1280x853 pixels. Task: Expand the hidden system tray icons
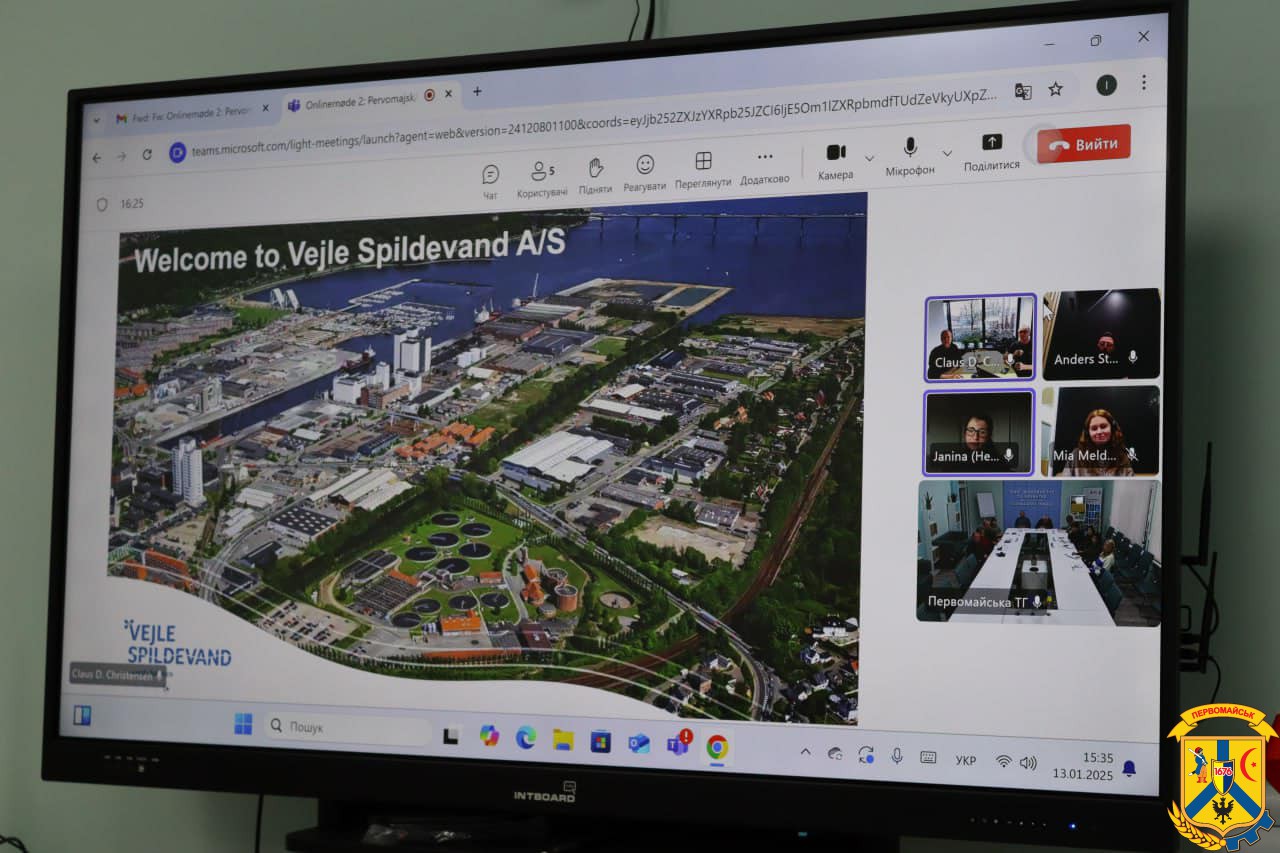(805, 751)
